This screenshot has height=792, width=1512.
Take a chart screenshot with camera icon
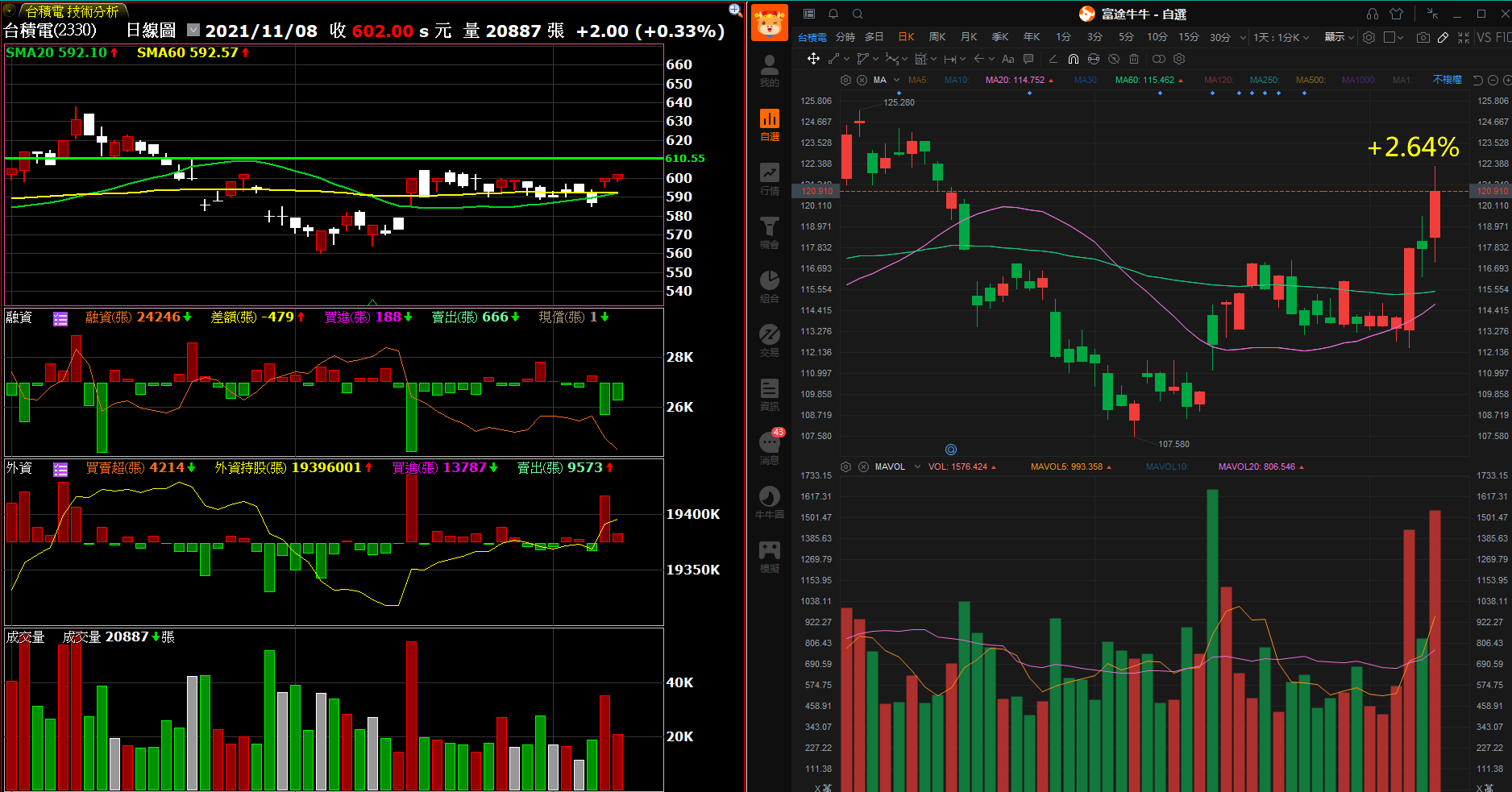coord(1423,38)
